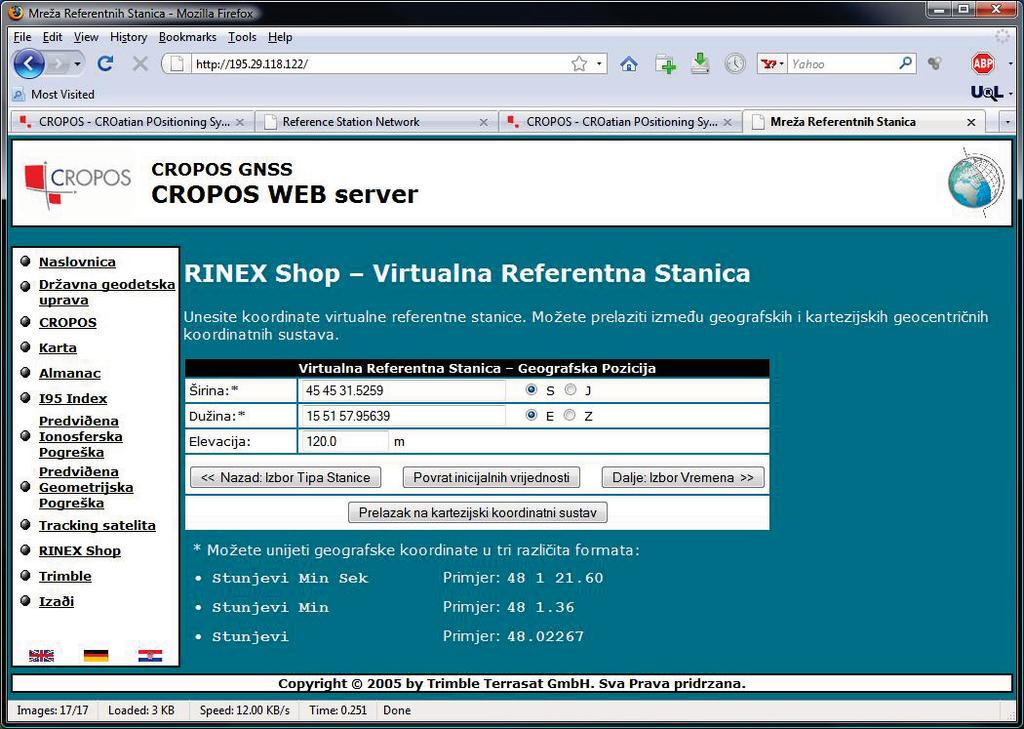Switch to the first CROPOS tab
Image resolution: width=1024 pixels, height=729 pixels.
tap(133, 122)
